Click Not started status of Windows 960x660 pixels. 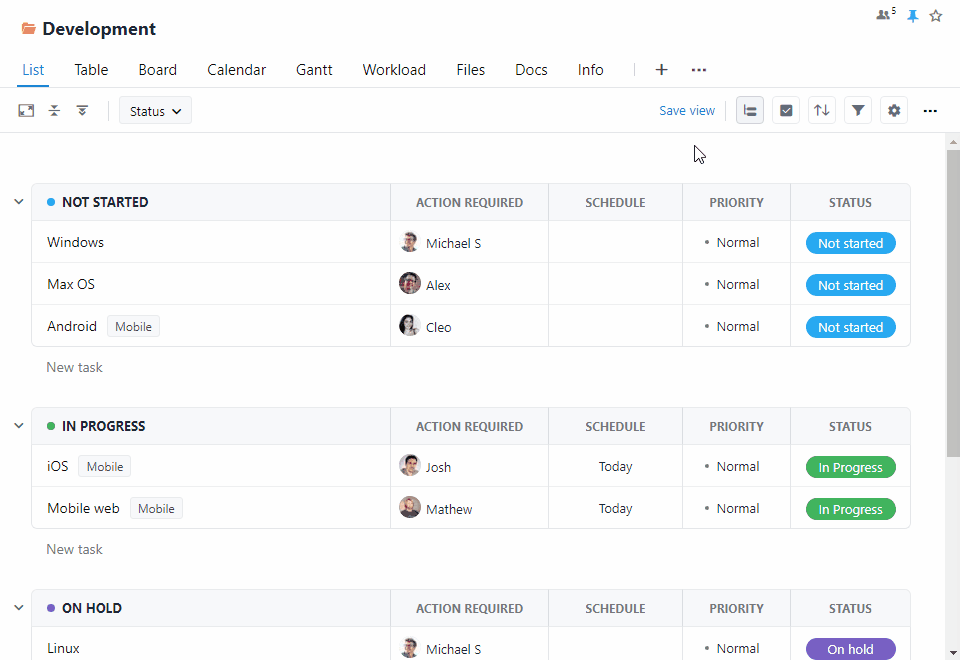point(850,243)
